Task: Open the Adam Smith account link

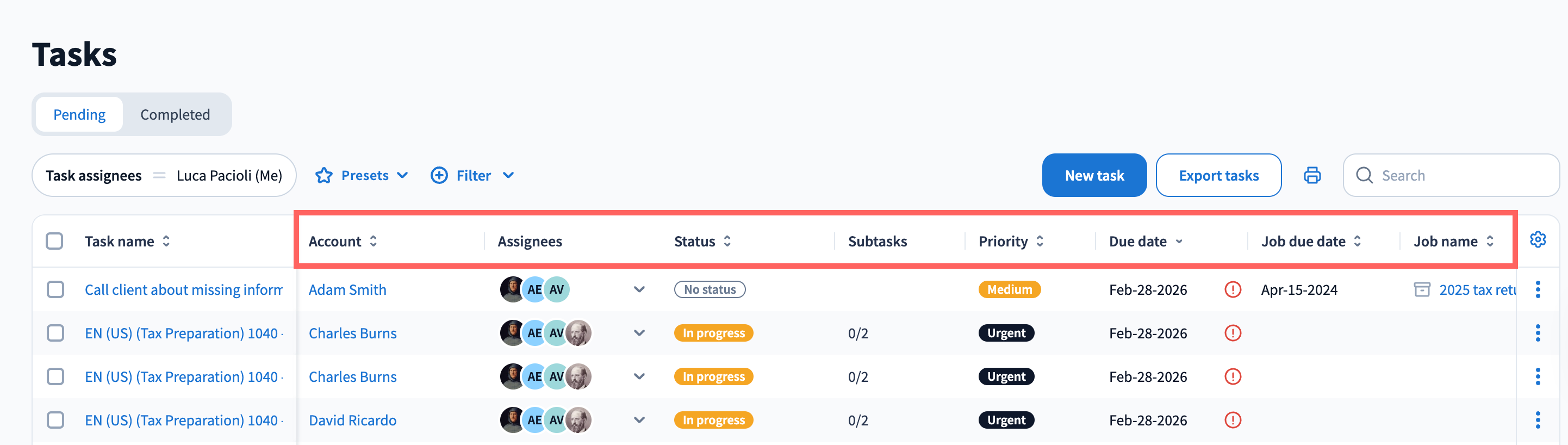Action: [x=347, y=290]
